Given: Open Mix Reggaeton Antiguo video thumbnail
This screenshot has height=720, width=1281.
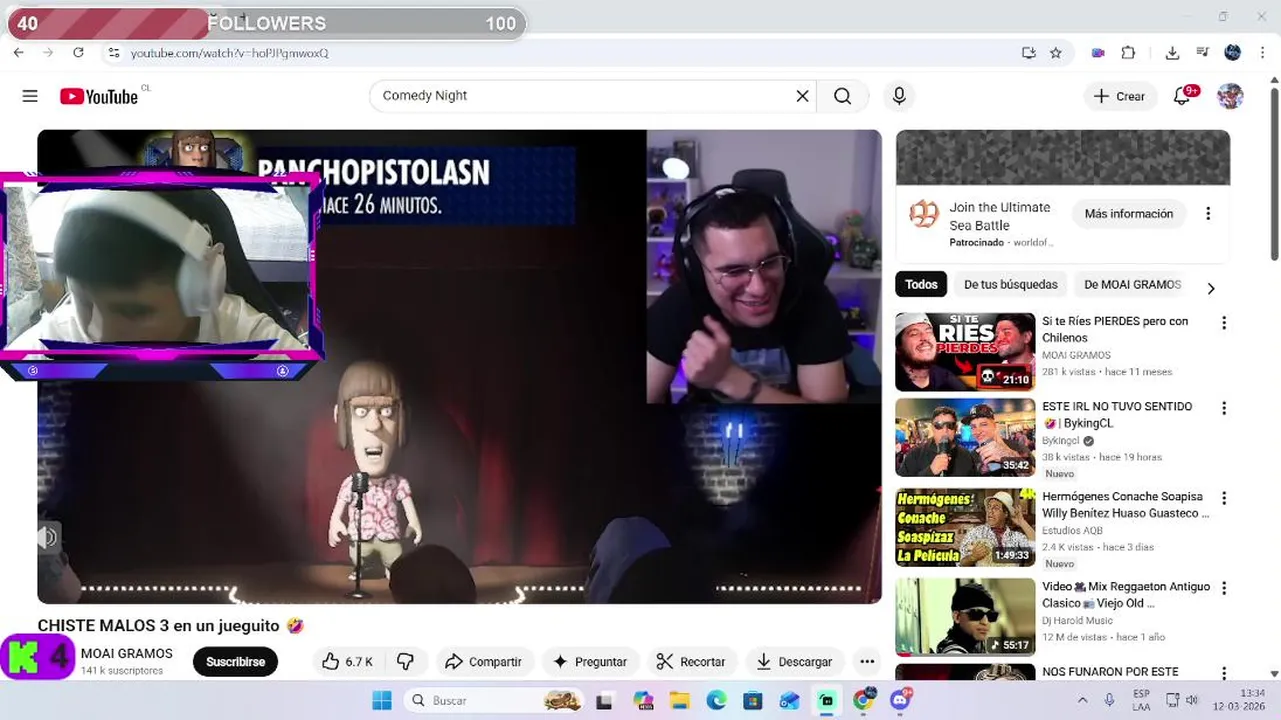Looking at the screenshot, I should (x=965, y=617).
